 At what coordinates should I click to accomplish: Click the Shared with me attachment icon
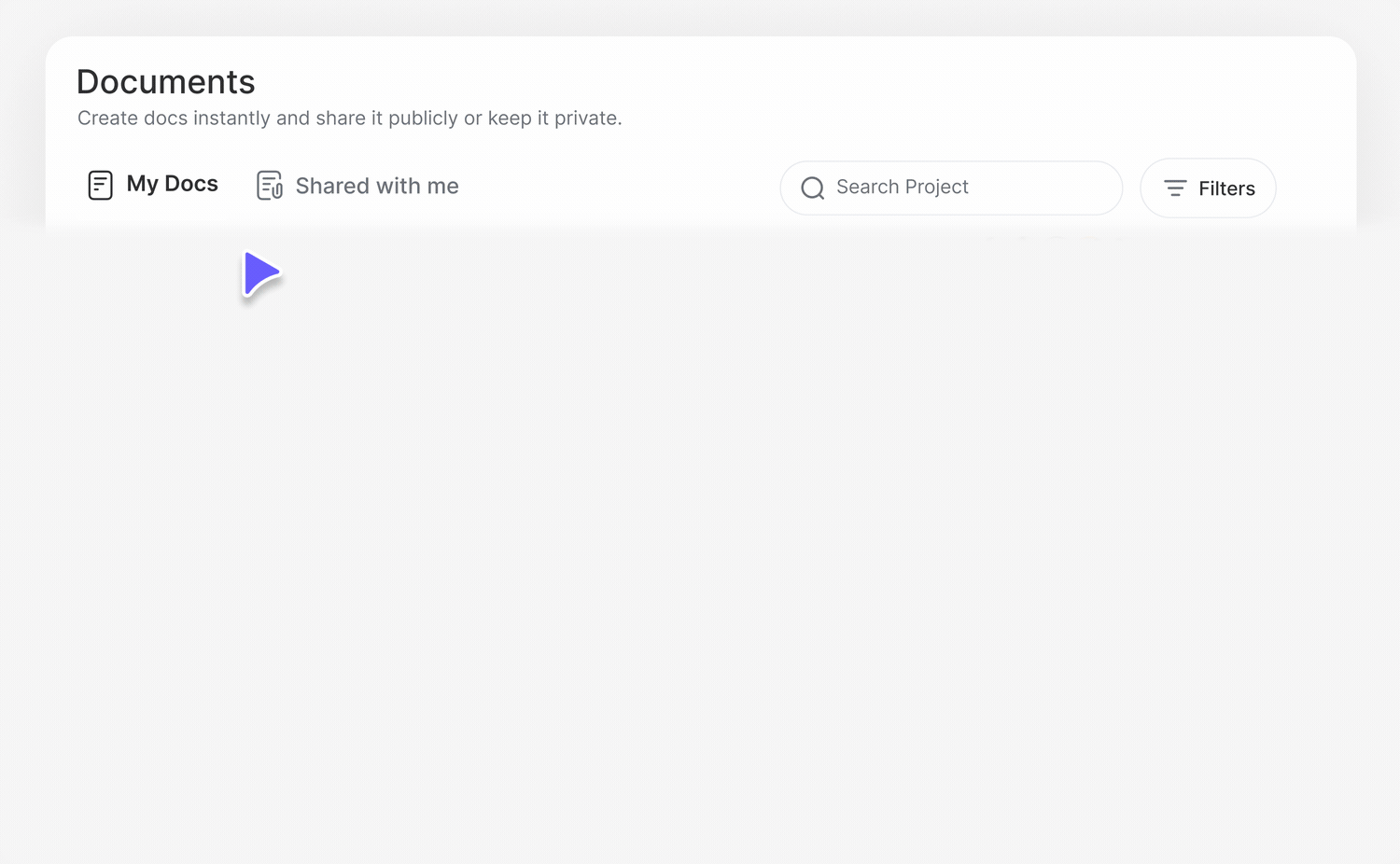pos(270,186)
